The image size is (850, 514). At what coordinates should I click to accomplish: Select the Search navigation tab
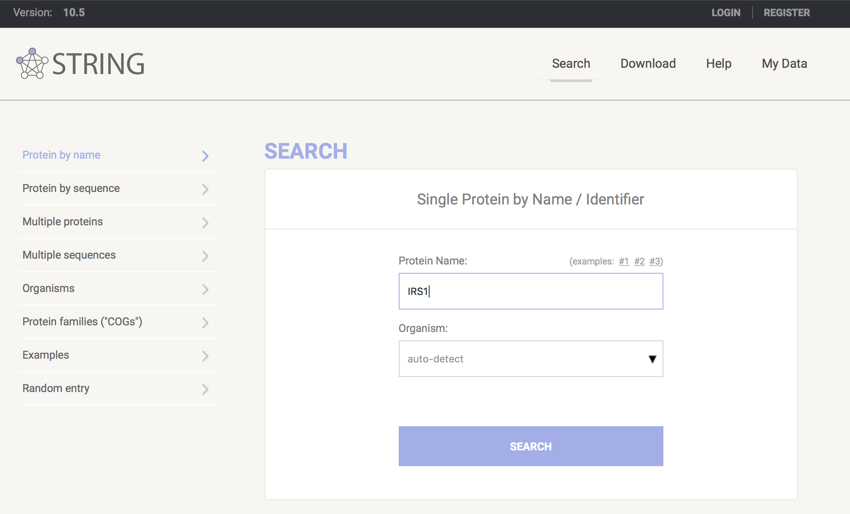point(571,63)
